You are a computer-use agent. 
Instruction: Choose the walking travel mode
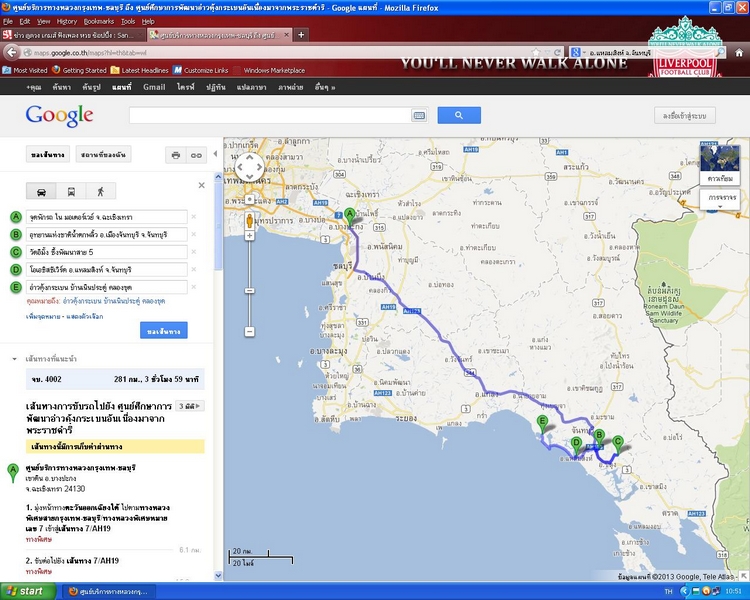tap(99, 191)
